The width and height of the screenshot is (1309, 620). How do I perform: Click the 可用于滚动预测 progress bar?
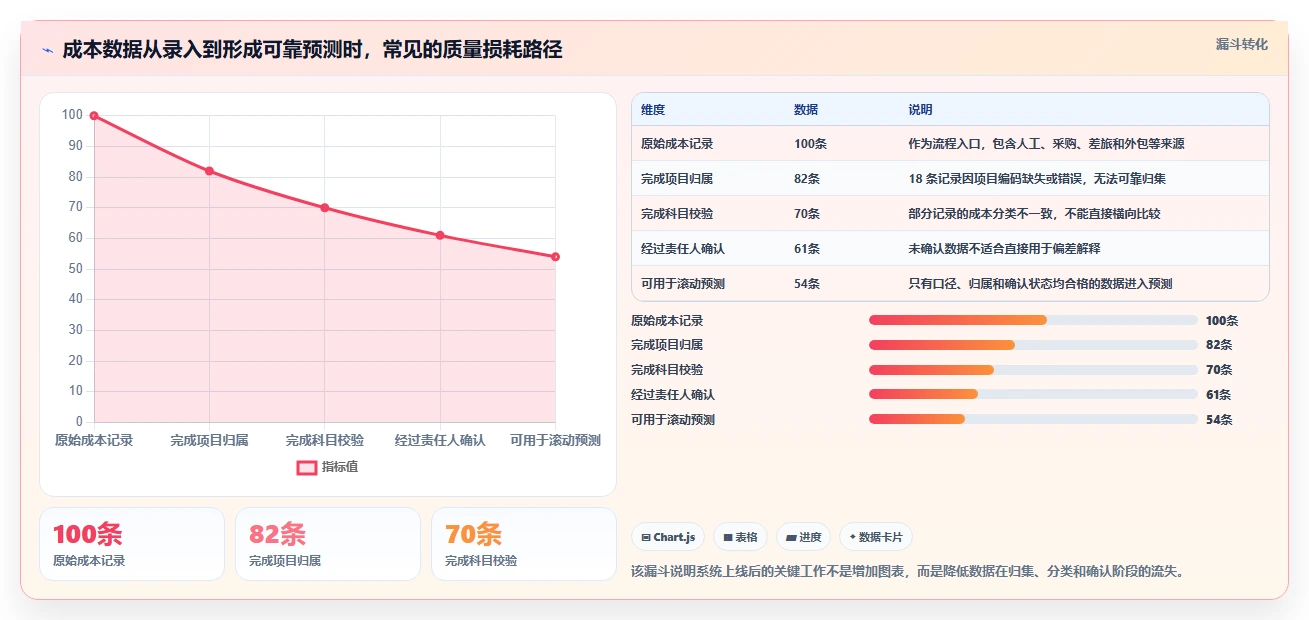1033,419
